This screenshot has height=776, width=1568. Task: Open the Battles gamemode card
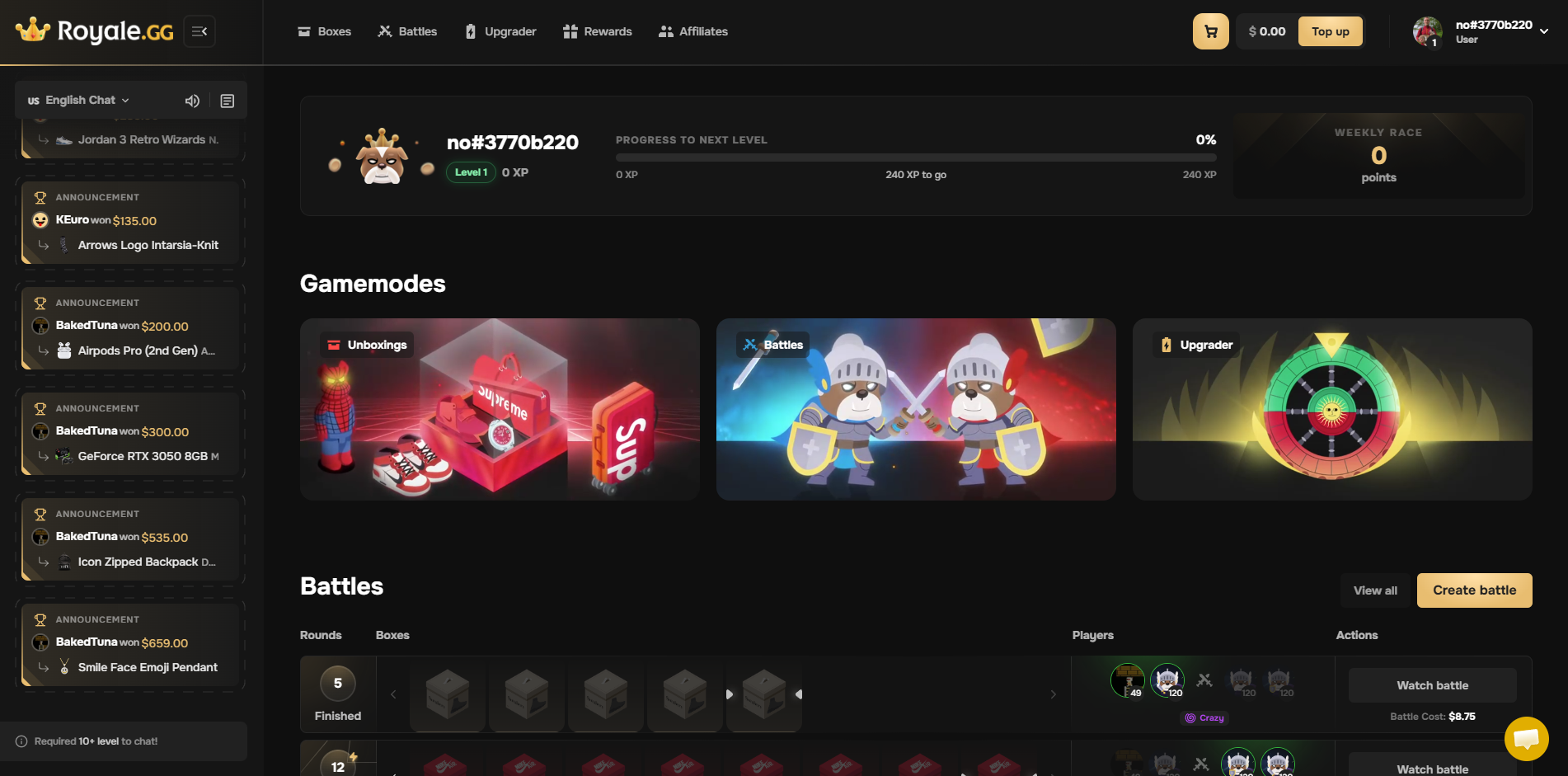click(916, 409)
